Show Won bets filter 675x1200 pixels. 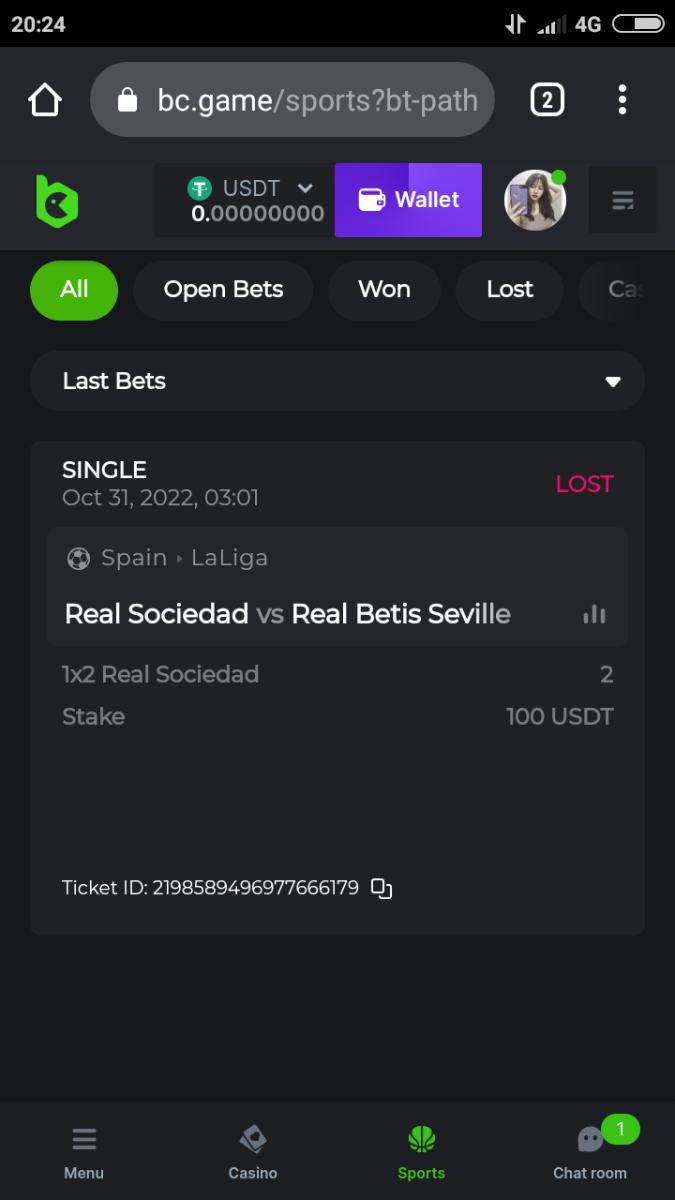point(384,290)
